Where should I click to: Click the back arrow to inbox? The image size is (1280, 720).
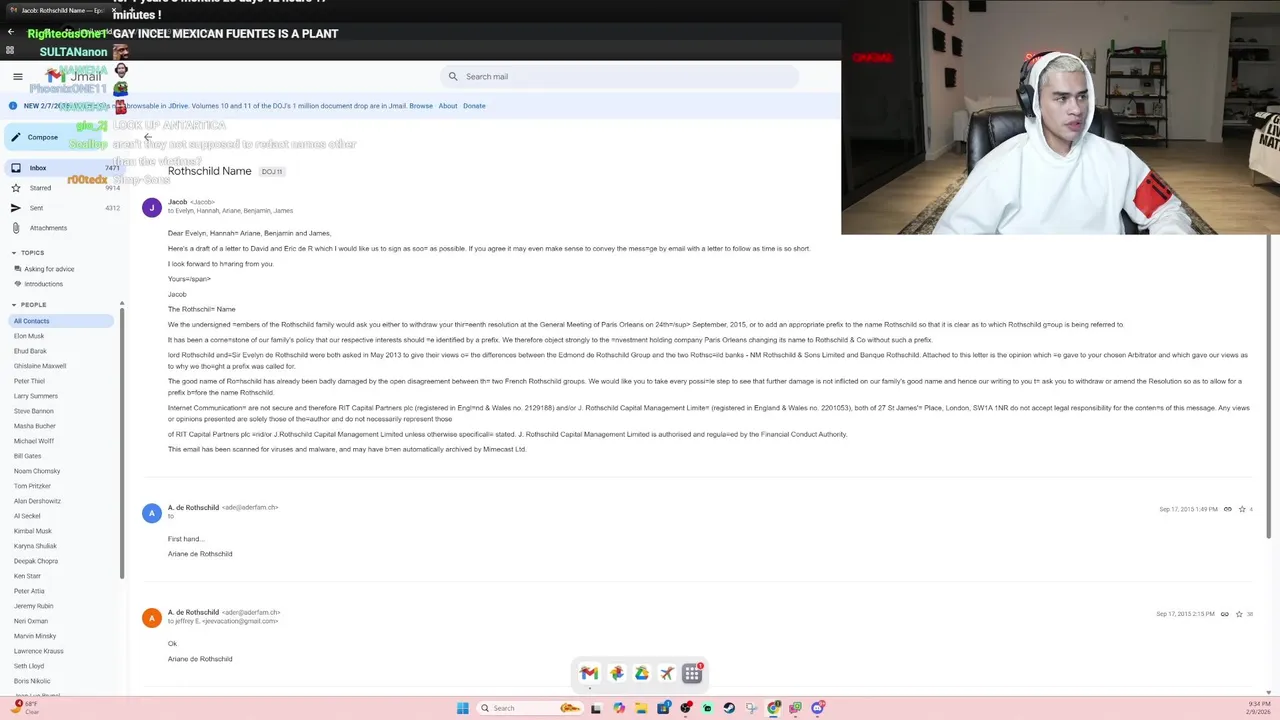(x=148, y=137)
